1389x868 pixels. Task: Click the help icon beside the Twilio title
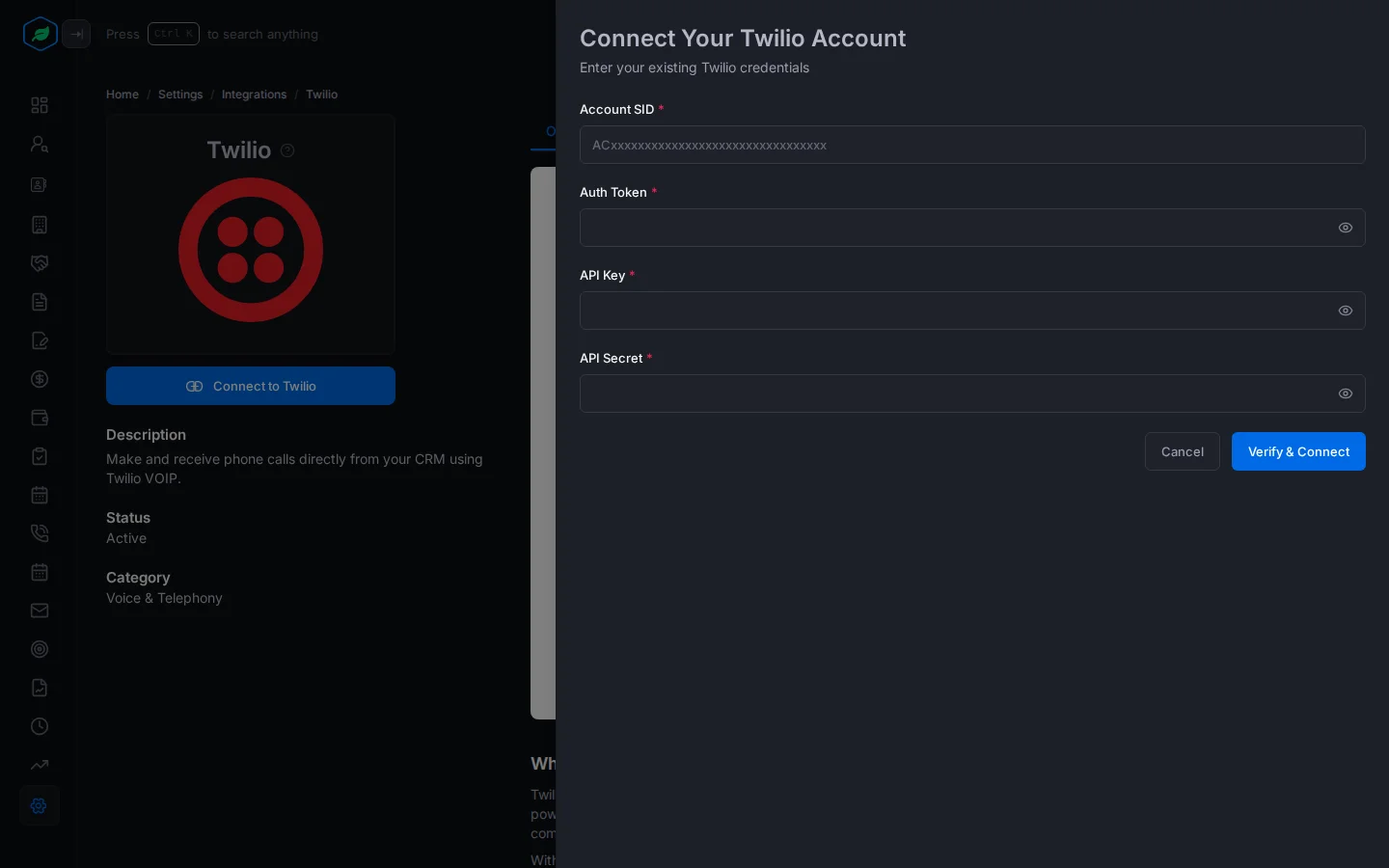pos(287,150)
